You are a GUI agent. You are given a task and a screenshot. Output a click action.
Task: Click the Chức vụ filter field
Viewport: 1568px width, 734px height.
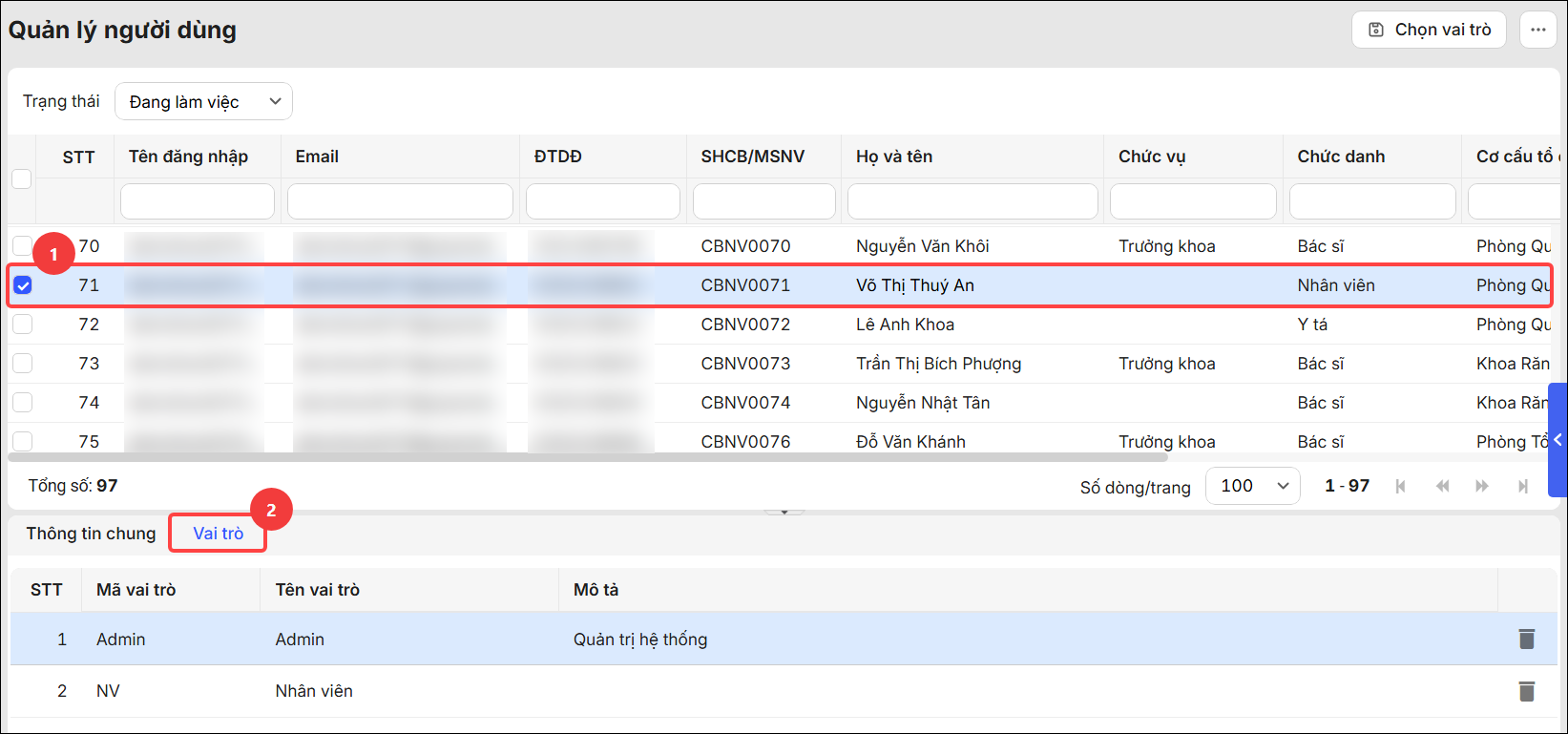point(1193,201)
